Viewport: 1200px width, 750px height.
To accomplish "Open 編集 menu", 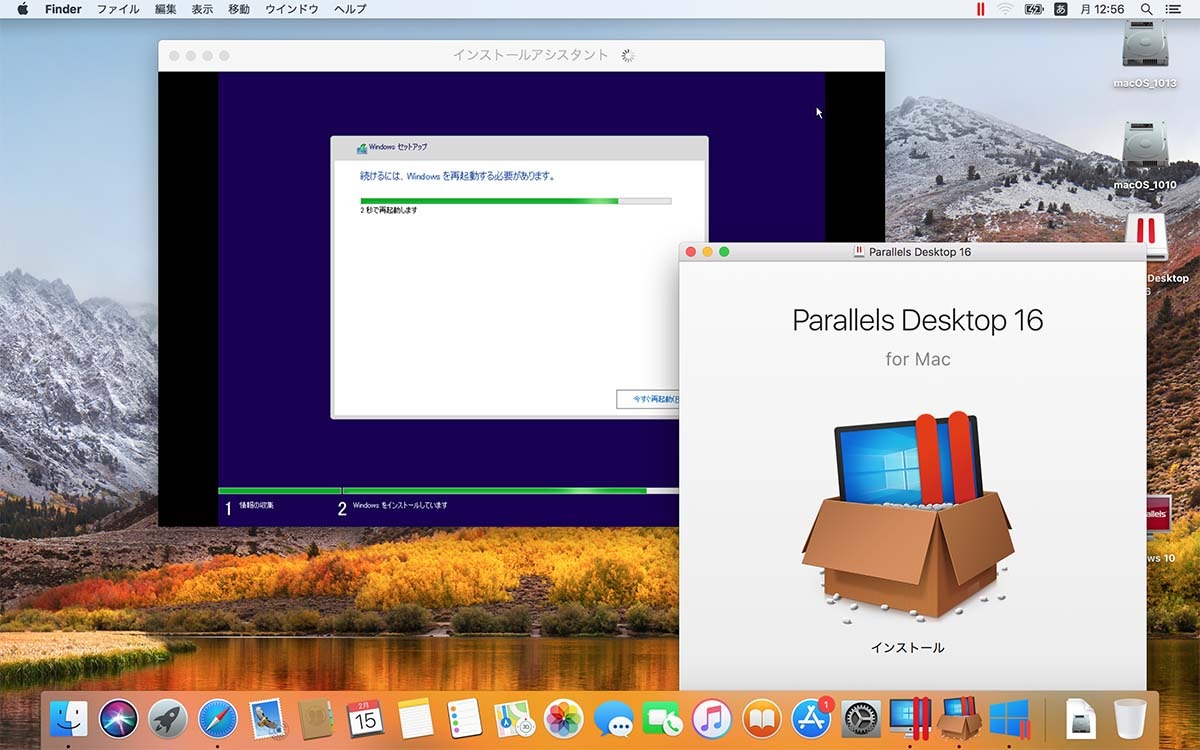I will [x=166, y=9].
